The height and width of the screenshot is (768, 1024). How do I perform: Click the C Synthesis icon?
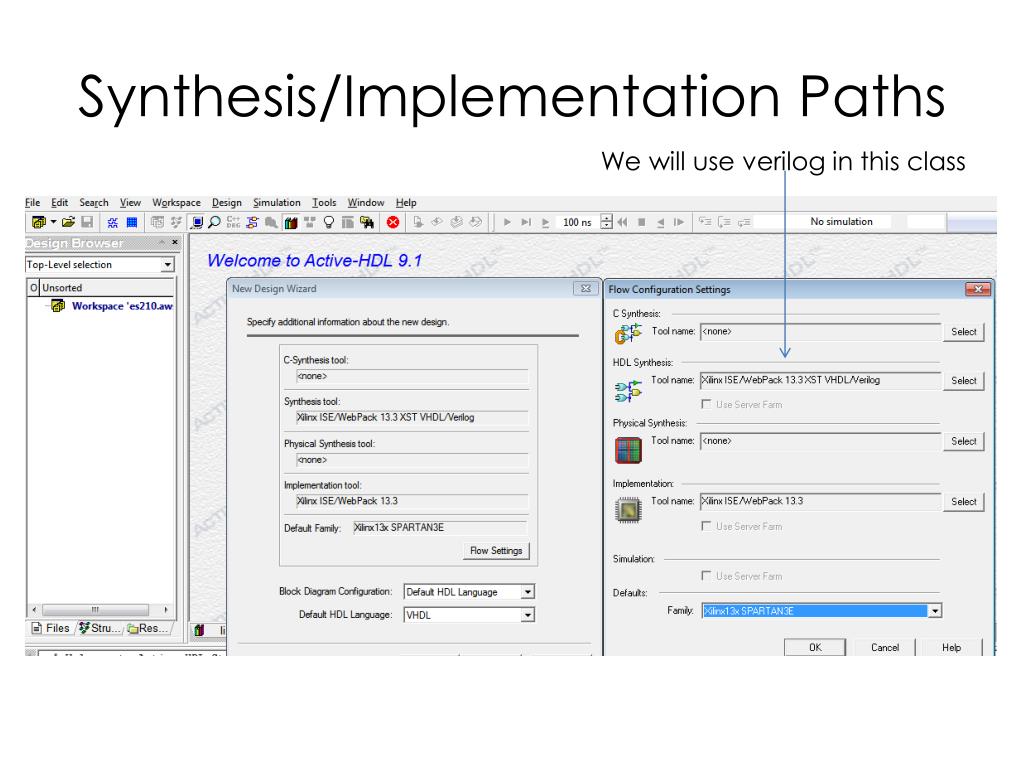pos(628,334)
